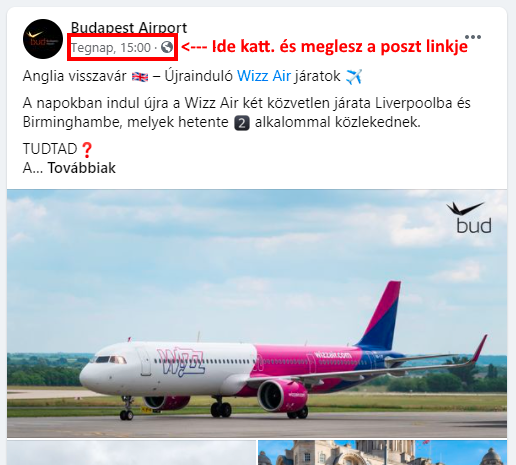Click the Budapest Airport profile avatar
The height and width of the screenshot is (465, 516).
[43, 39]
